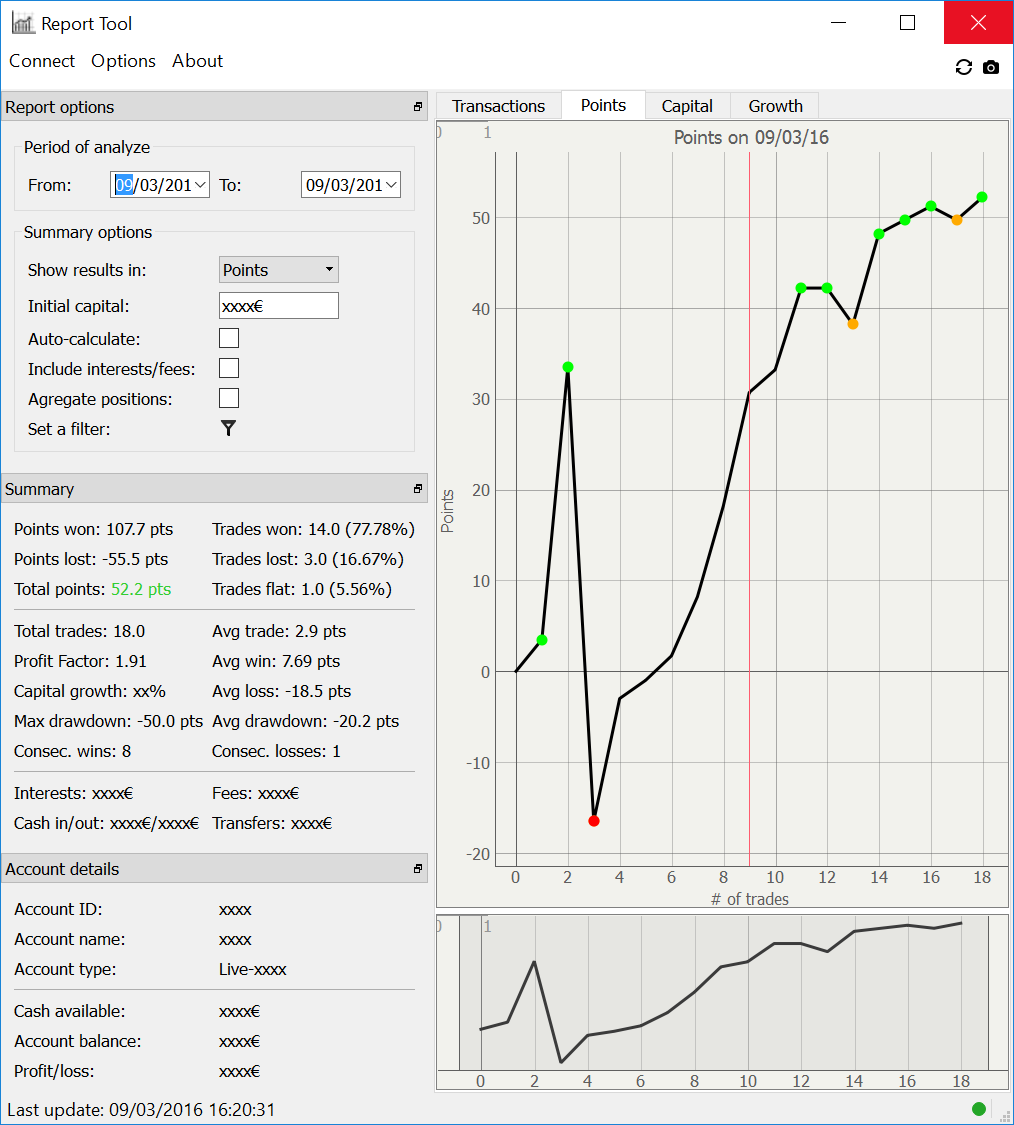This screenshot has width=1014, height=1125.
Task: Enable the Auto-calculate checkbox
Action: (229, 338)
